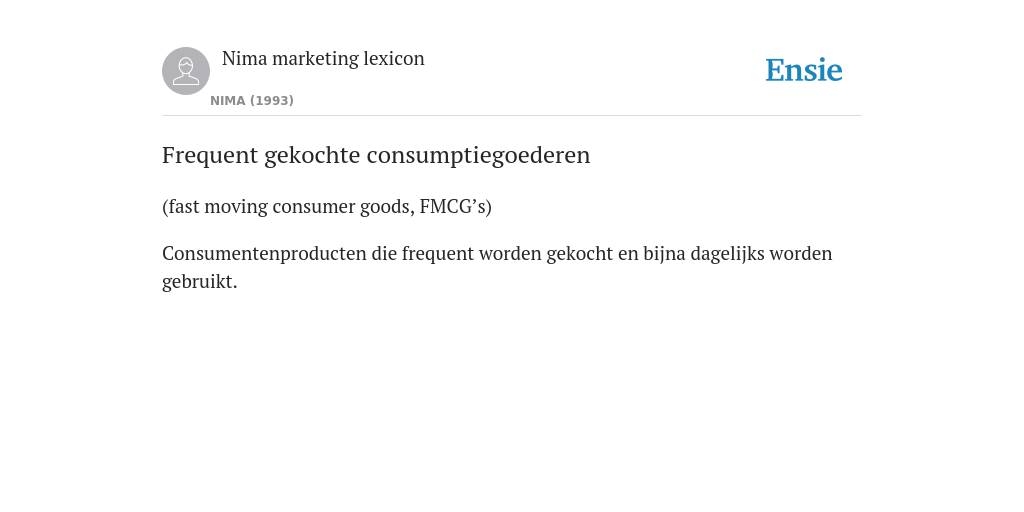Click the gray author avatar icon
The height and width of the screenshot is (512, 1024).
pos(186,71)
